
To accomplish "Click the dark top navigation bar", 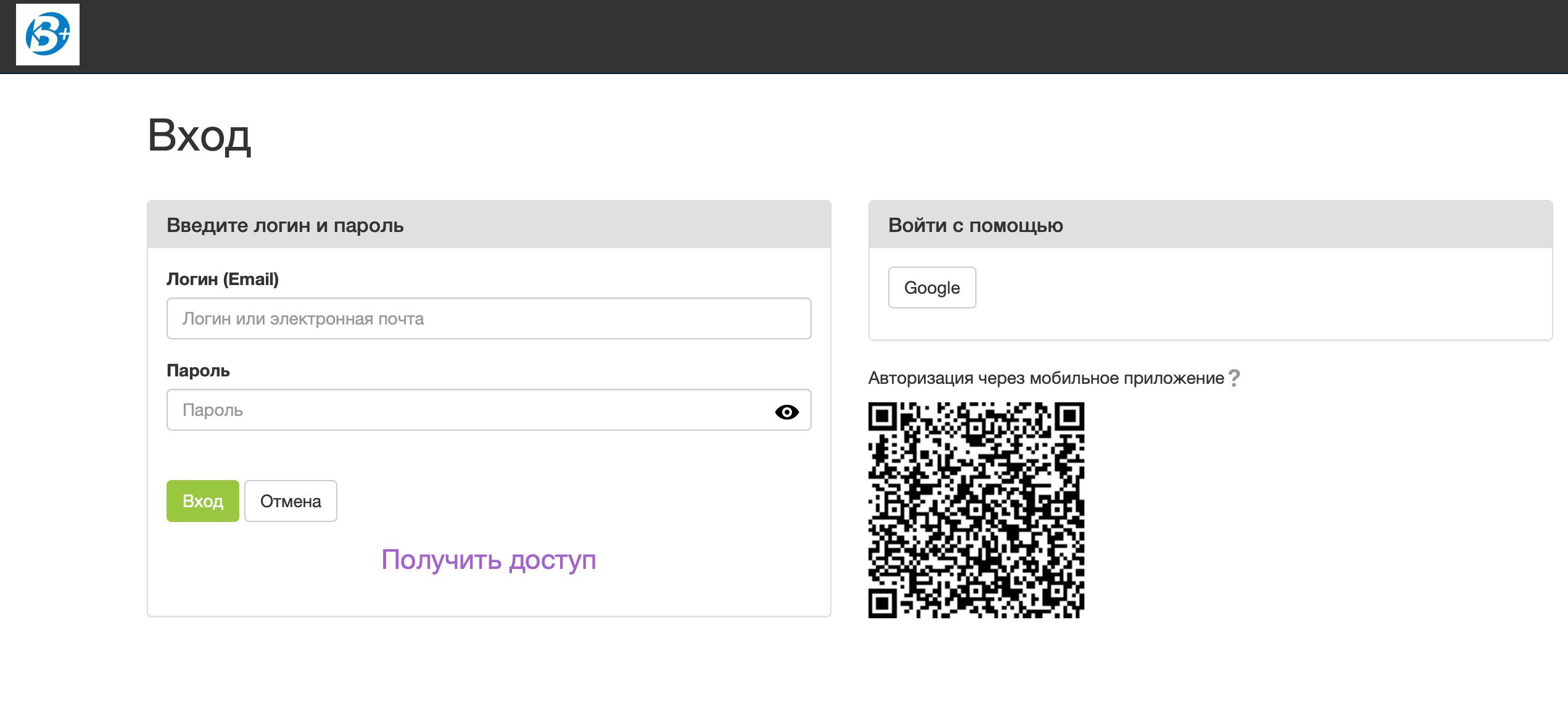I will point(802,36).
